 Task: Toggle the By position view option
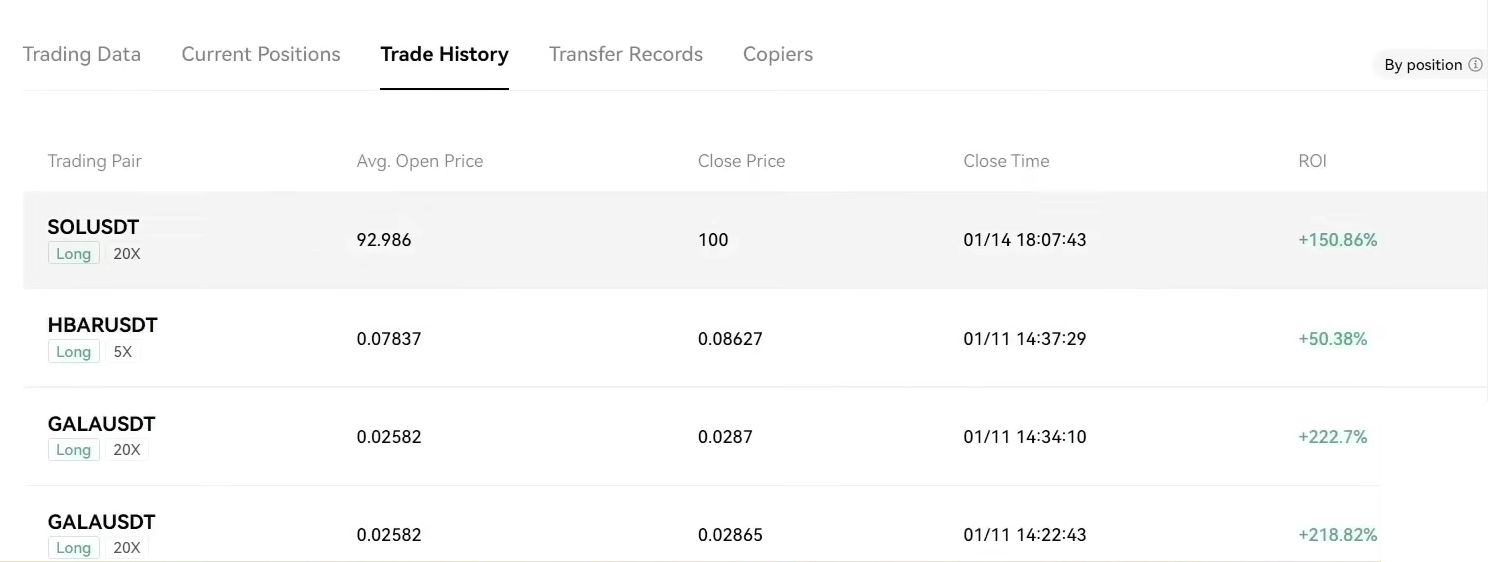(1422, 65)
